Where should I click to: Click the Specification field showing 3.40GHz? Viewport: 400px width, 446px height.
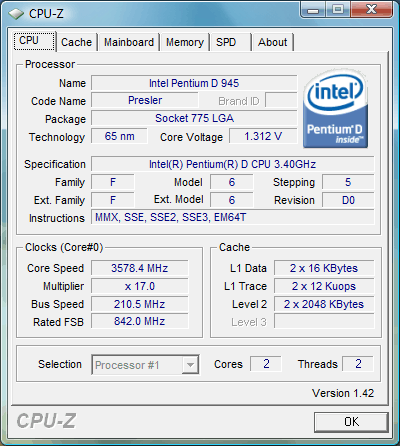tap(233, 164)
